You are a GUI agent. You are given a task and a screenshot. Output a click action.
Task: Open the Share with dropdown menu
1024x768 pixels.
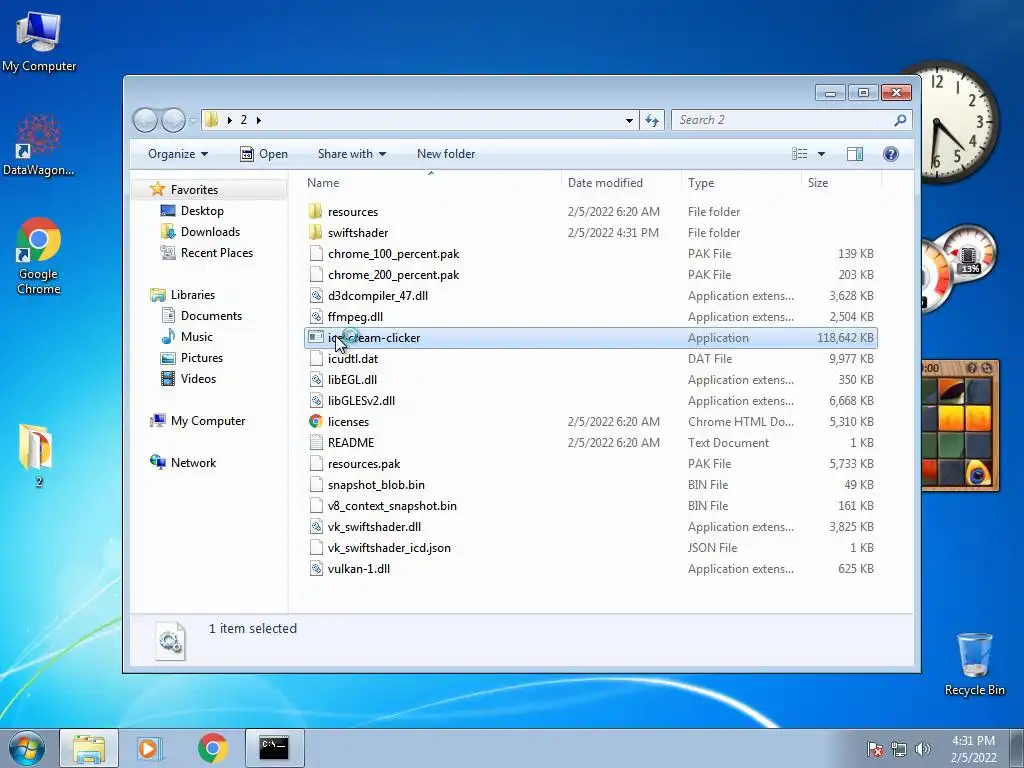pos(352,154)
